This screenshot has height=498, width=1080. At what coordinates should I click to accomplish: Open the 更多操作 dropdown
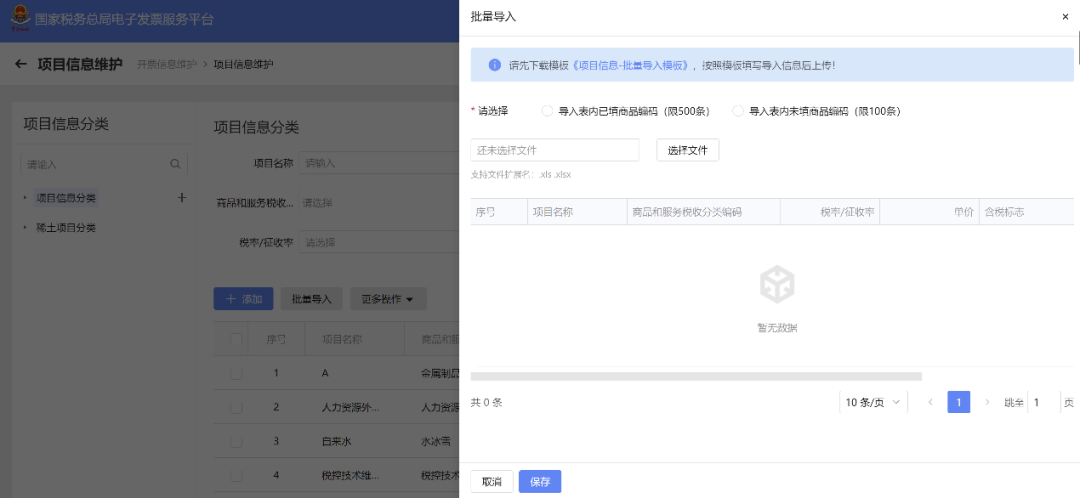pos(388,299)
